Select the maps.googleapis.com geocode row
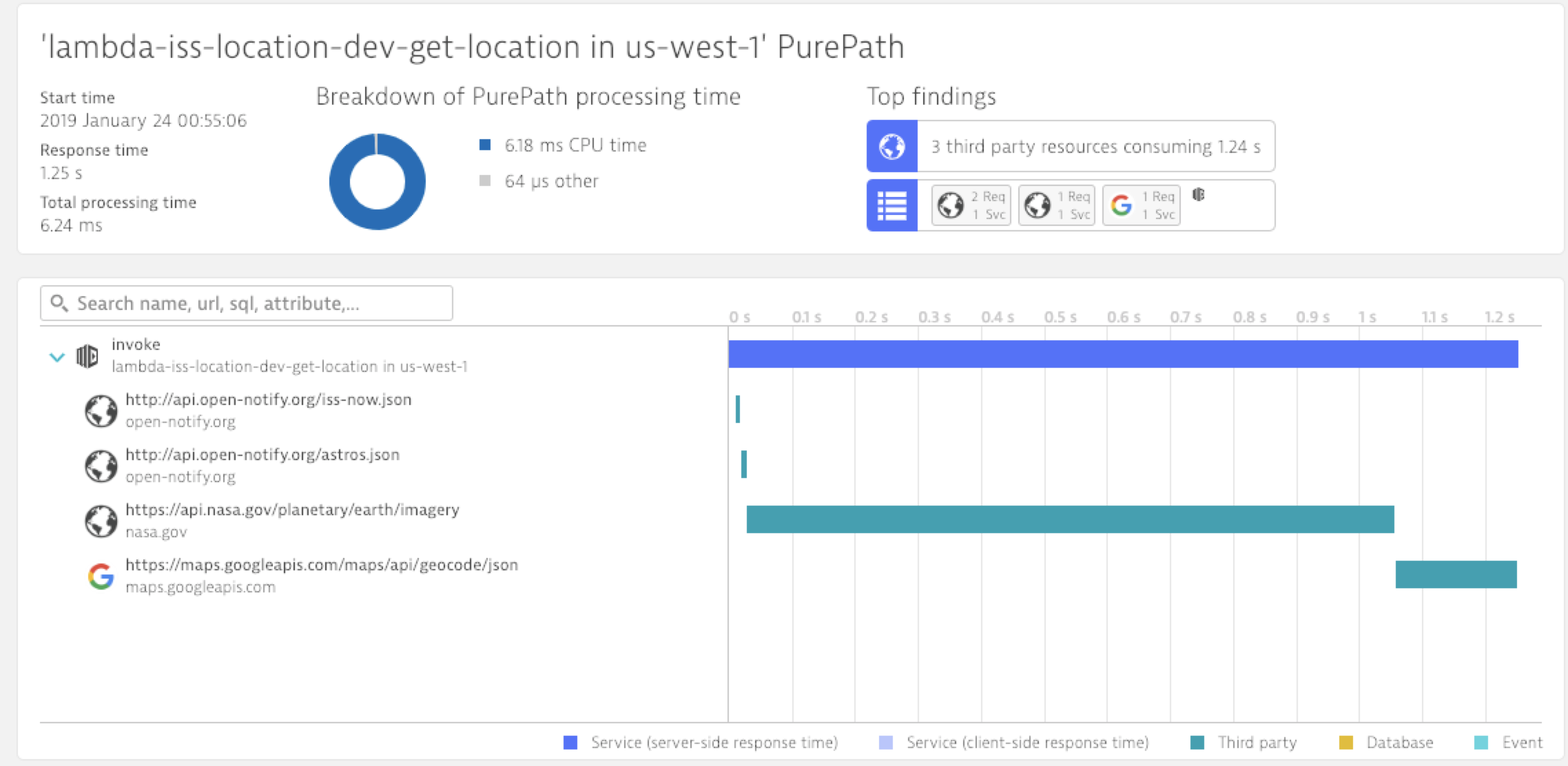The width and height of the screenshot is (1568, 766). [x=321, y=566]
